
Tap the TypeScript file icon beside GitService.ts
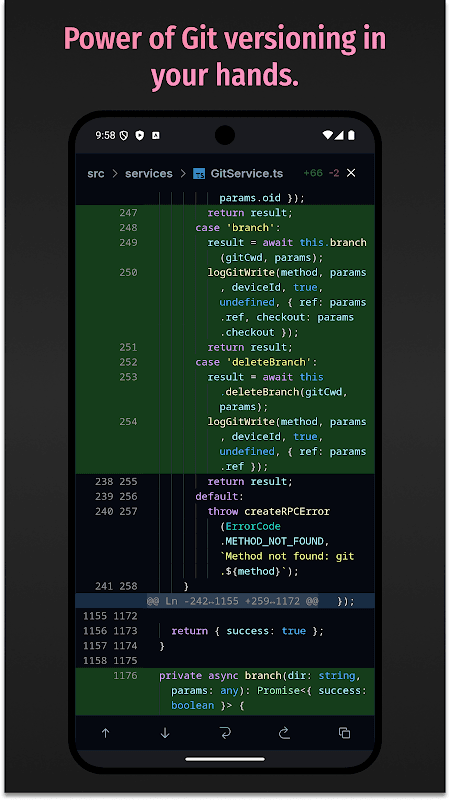[199, 174]
